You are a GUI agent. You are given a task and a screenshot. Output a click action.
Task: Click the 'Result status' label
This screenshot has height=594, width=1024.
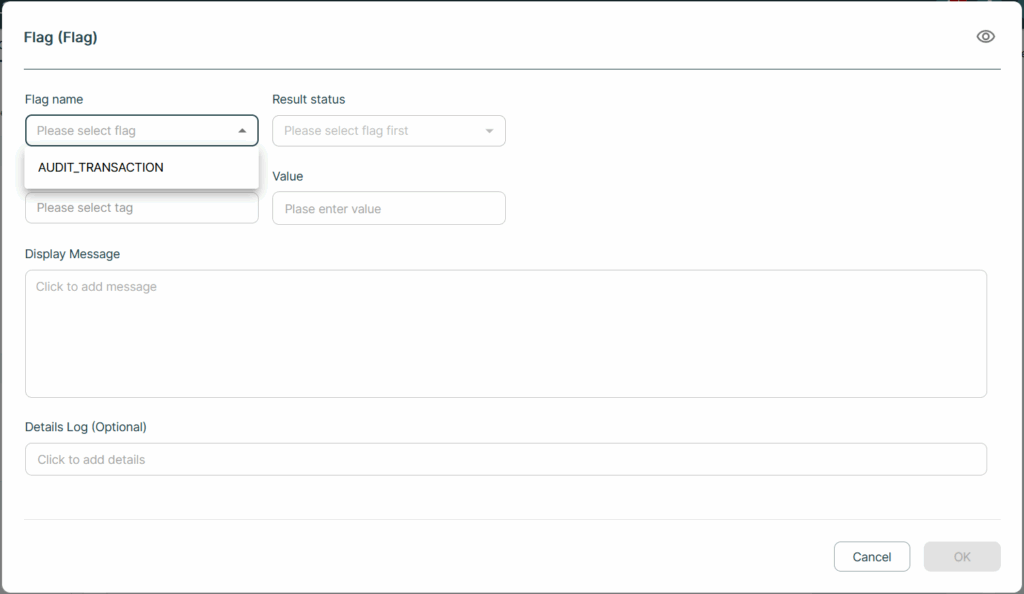pyautogui.click(x=308, y=99)
